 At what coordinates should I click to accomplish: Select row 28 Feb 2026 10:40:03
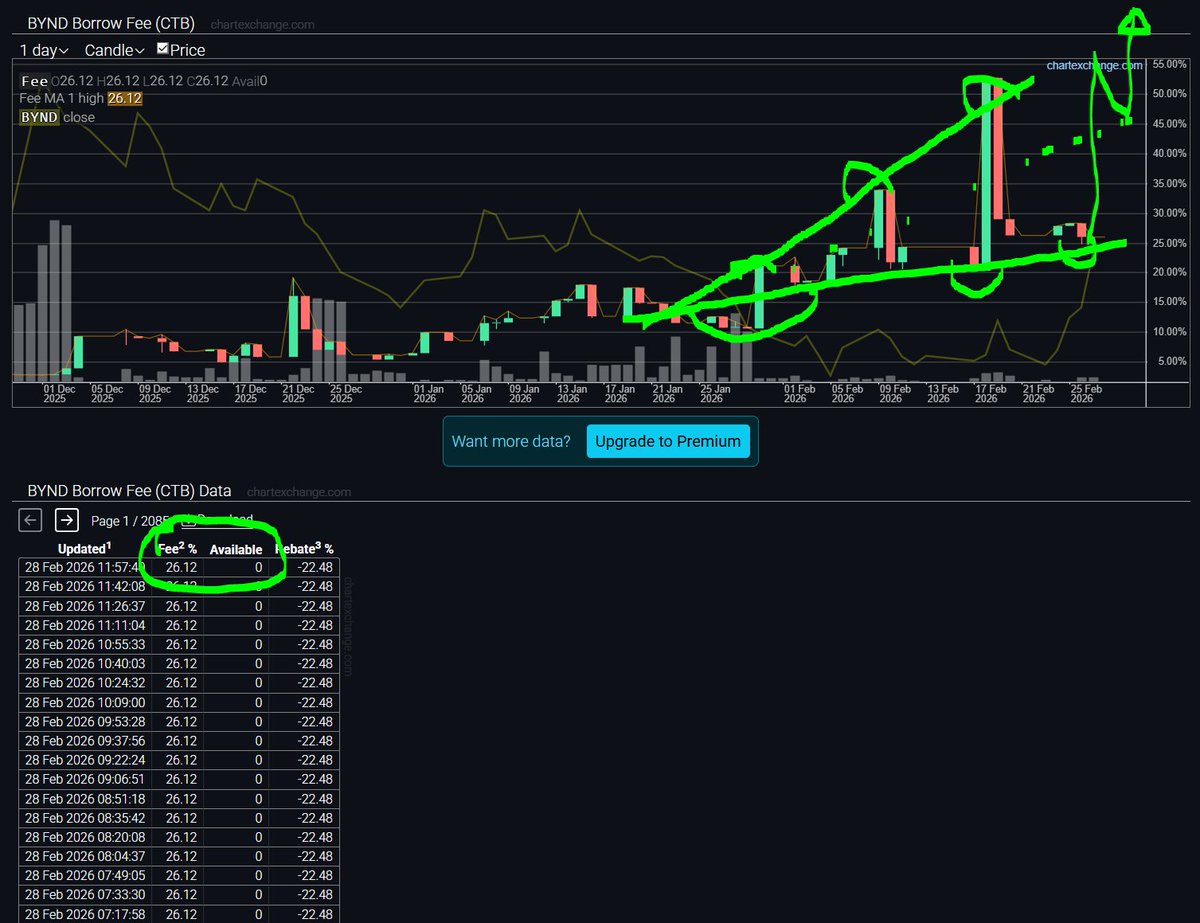tap(179, 663)
